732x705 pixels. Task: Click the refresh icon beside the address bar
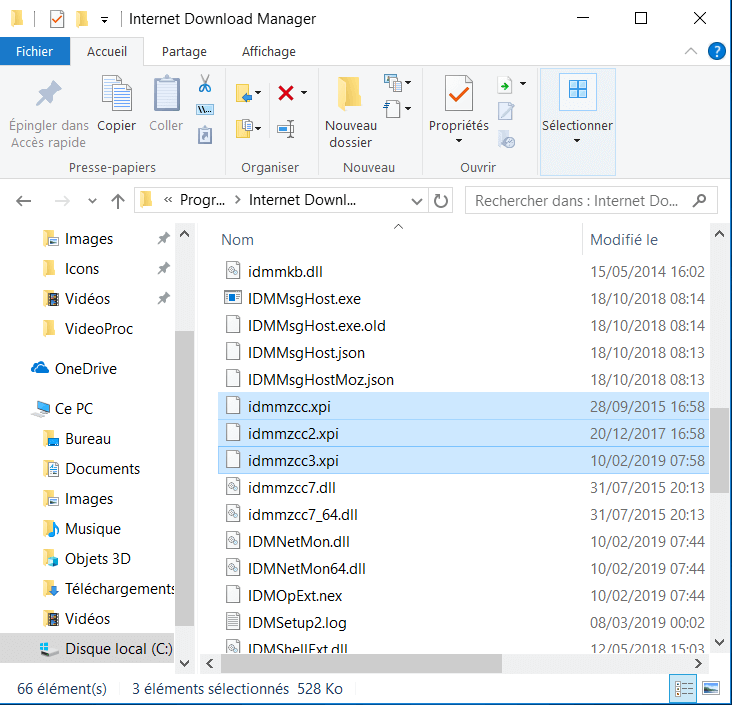click(441, 200)
